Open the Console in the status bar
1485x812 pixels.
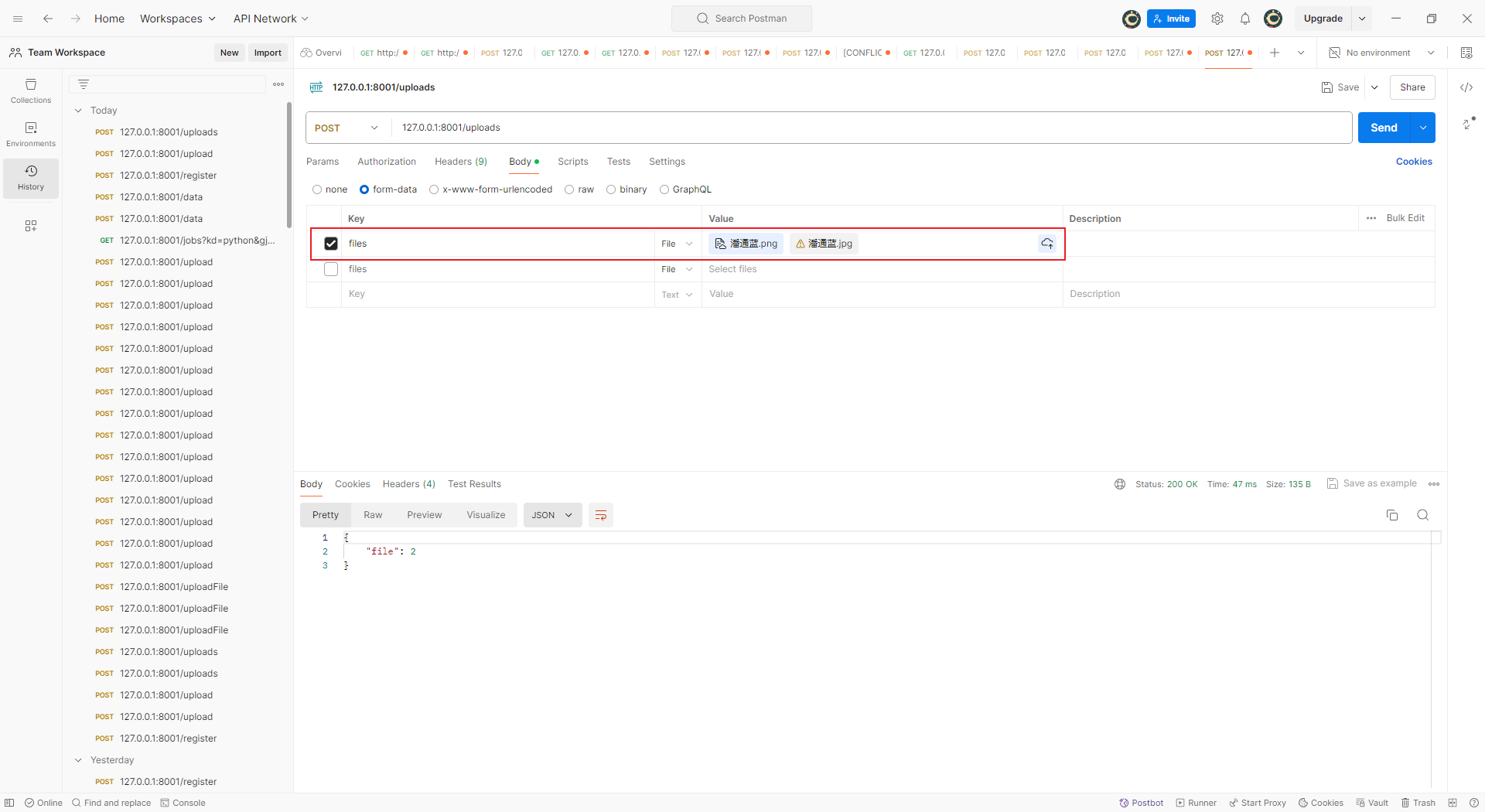[x=183, y=803]
